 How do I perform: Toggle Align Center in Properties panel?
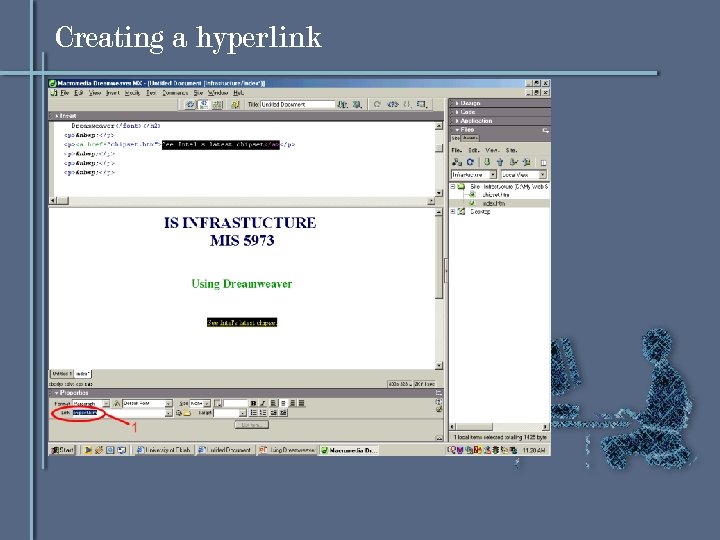(283, 403)
